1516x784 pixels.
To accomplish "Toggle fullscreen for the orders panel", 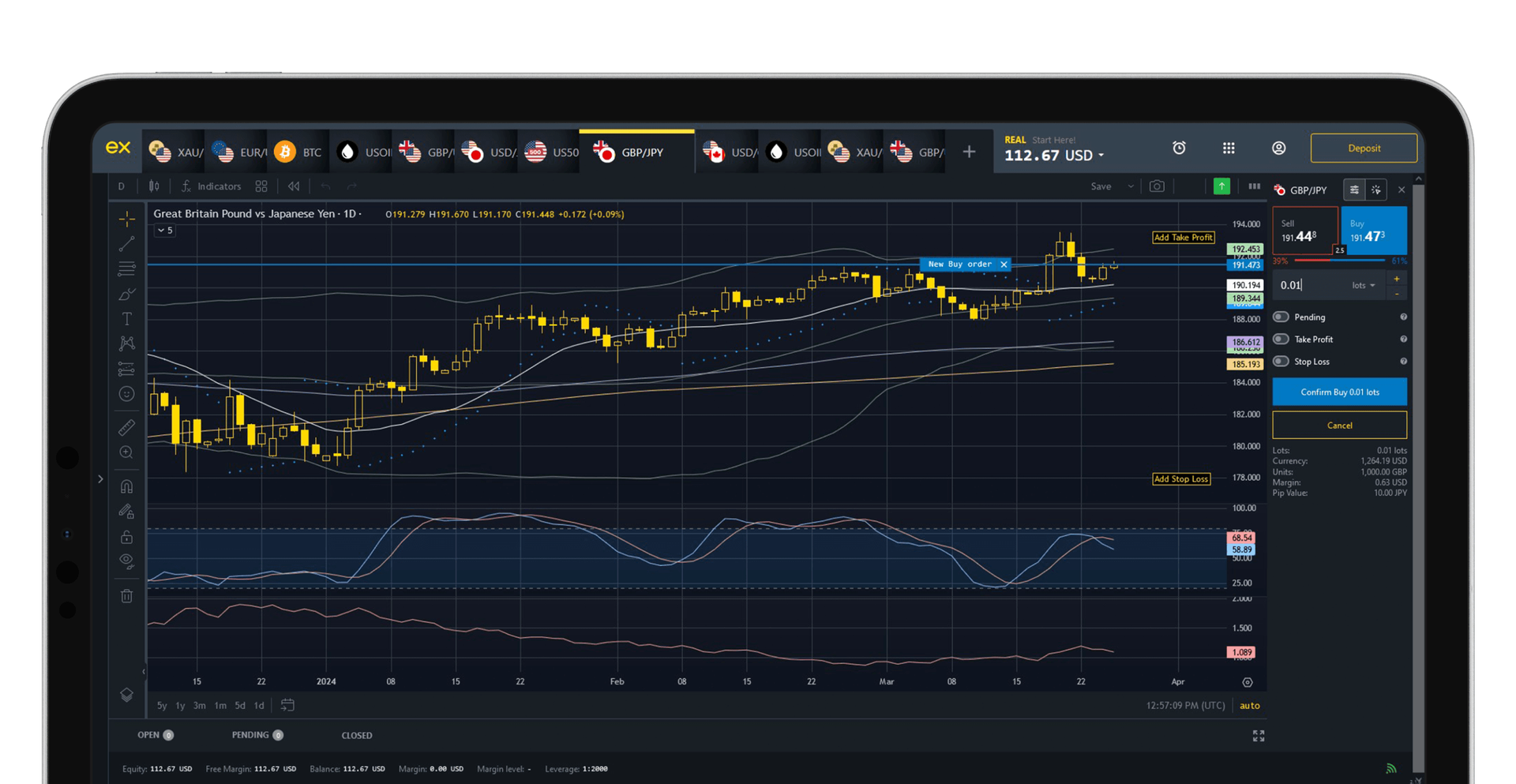I will coord(1259,736).
